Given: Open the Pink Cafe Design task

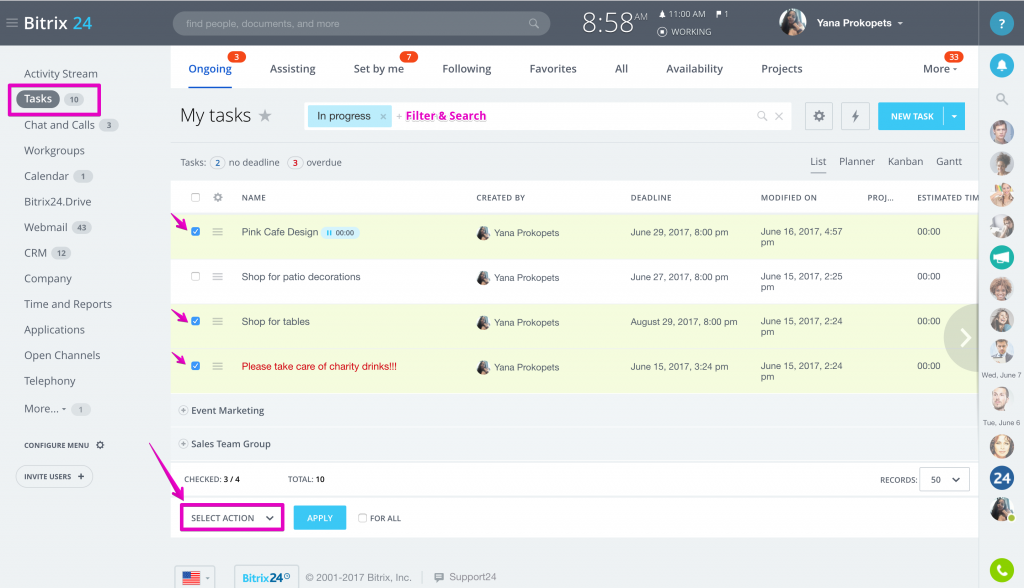Looking at the screenshot, I should pyautogui.click(x=280, y=232).
